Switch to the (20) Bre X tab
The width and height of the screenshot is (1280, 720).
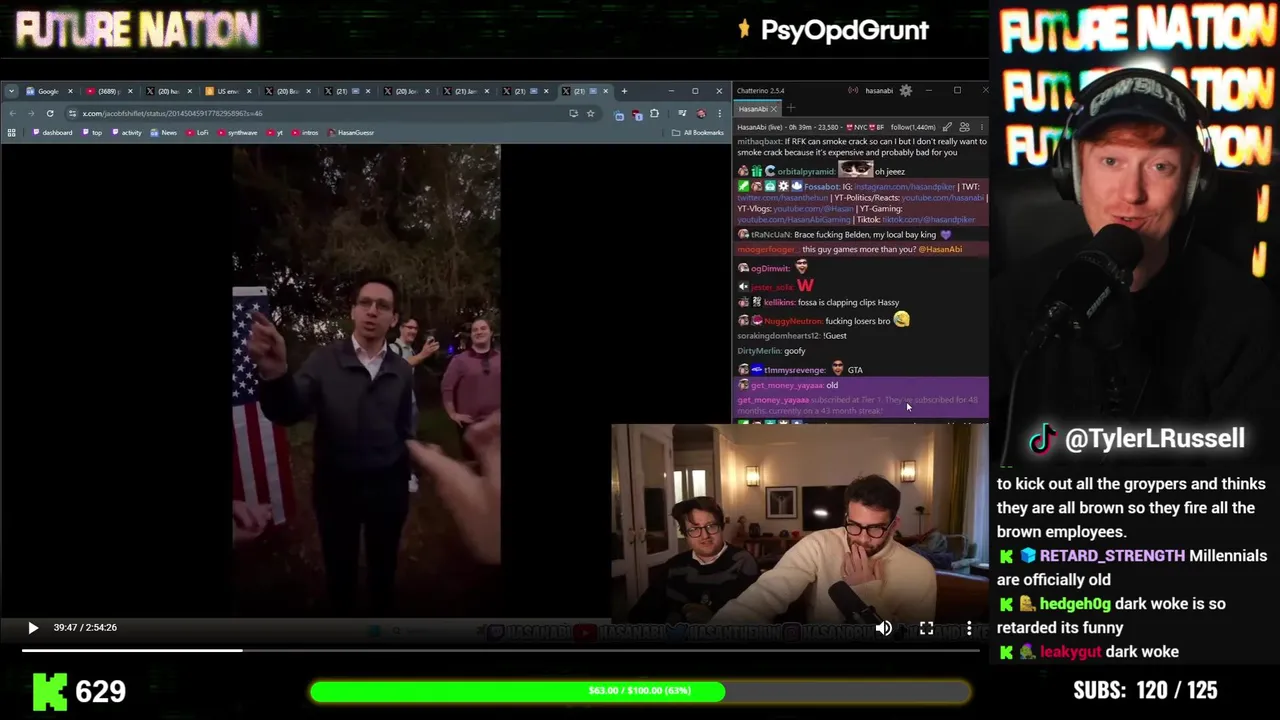point(287,91)
